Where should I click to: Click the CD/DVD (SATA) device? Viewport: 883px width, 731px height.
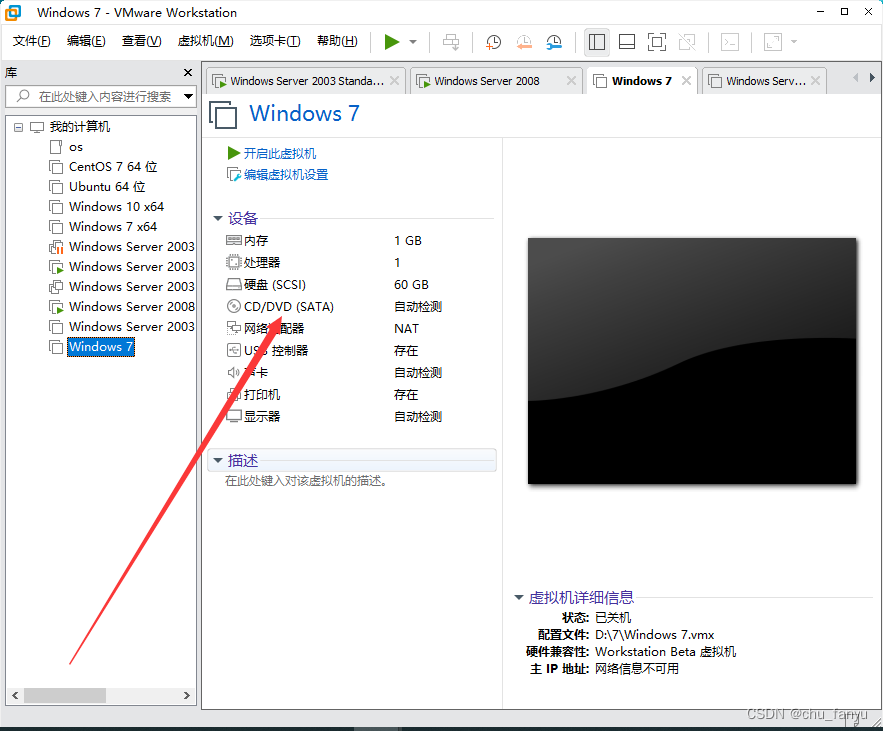[288, 306]
